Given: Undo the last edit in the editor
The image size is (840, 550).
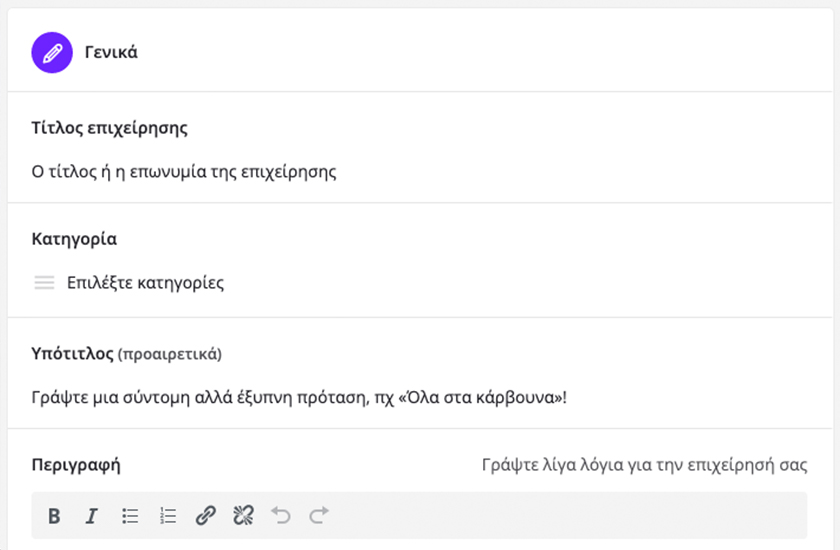Looking at the screenshot, I should (281, 516).
